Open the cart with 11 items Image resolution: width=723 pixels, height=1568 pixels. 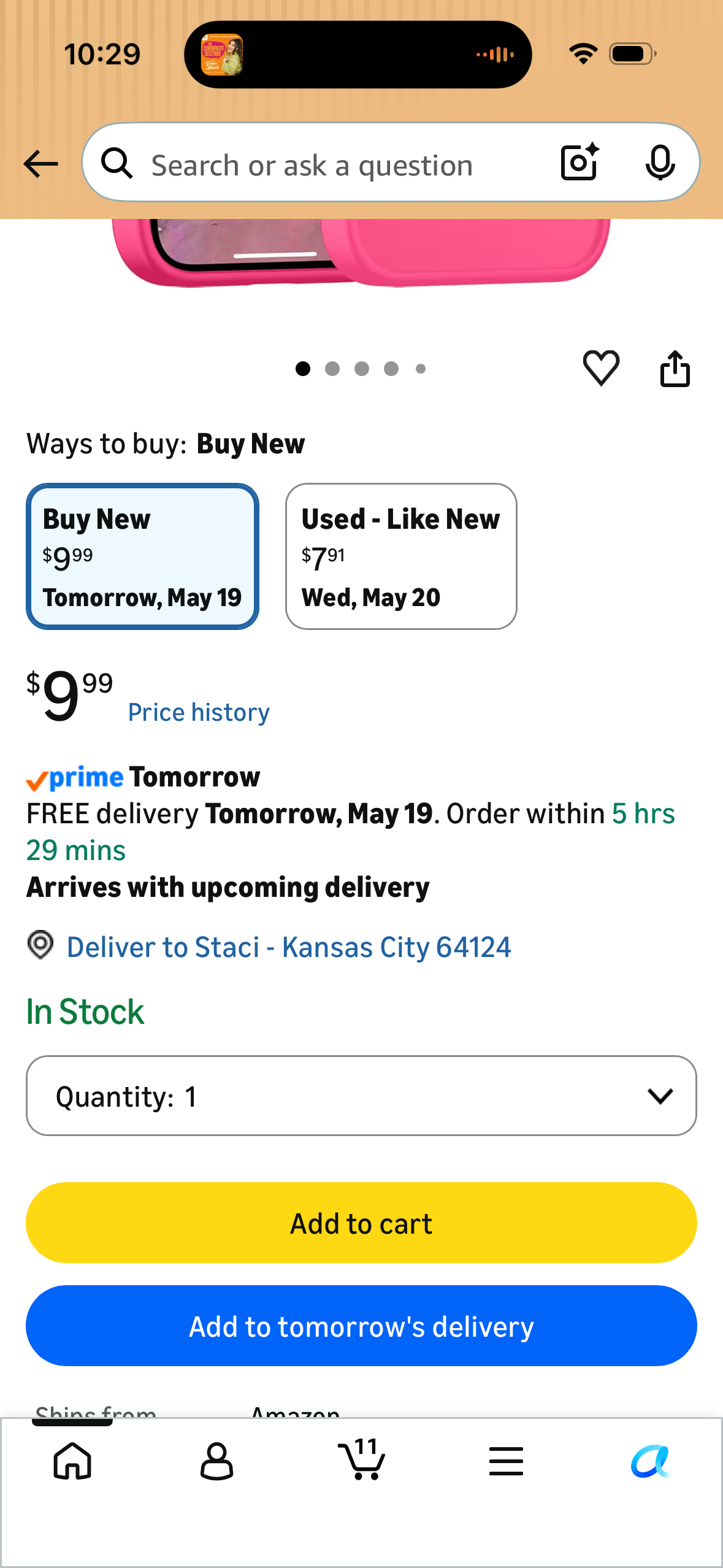point(362,1459)
